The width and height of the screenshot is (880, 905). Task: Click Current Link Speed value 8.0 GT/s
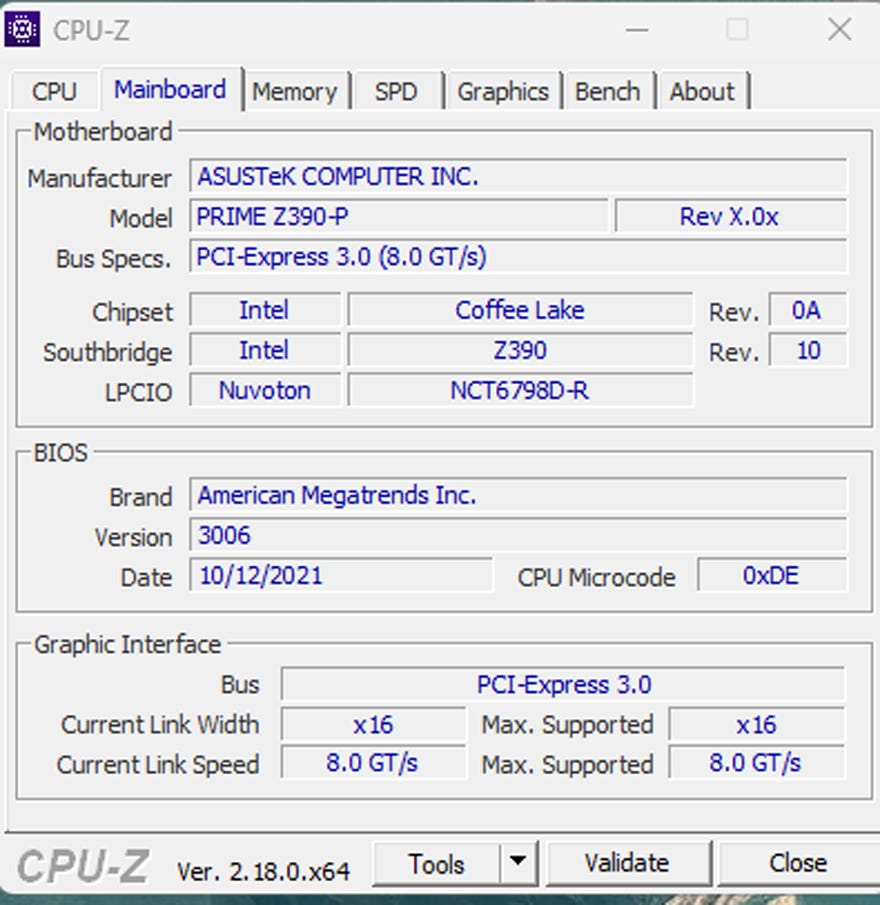(x=373, y=763)
